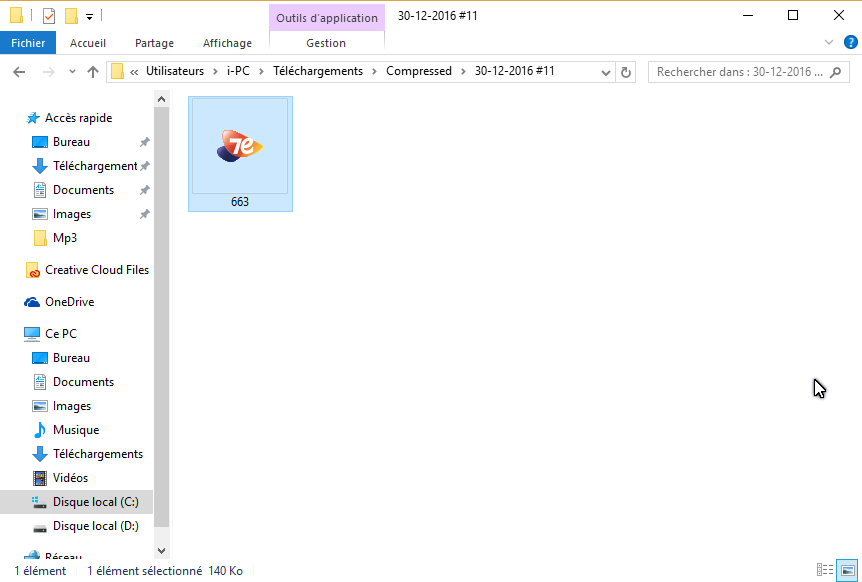
Task: Open Creative Cloud Files in navigation pane
Action: coord(97,270)
